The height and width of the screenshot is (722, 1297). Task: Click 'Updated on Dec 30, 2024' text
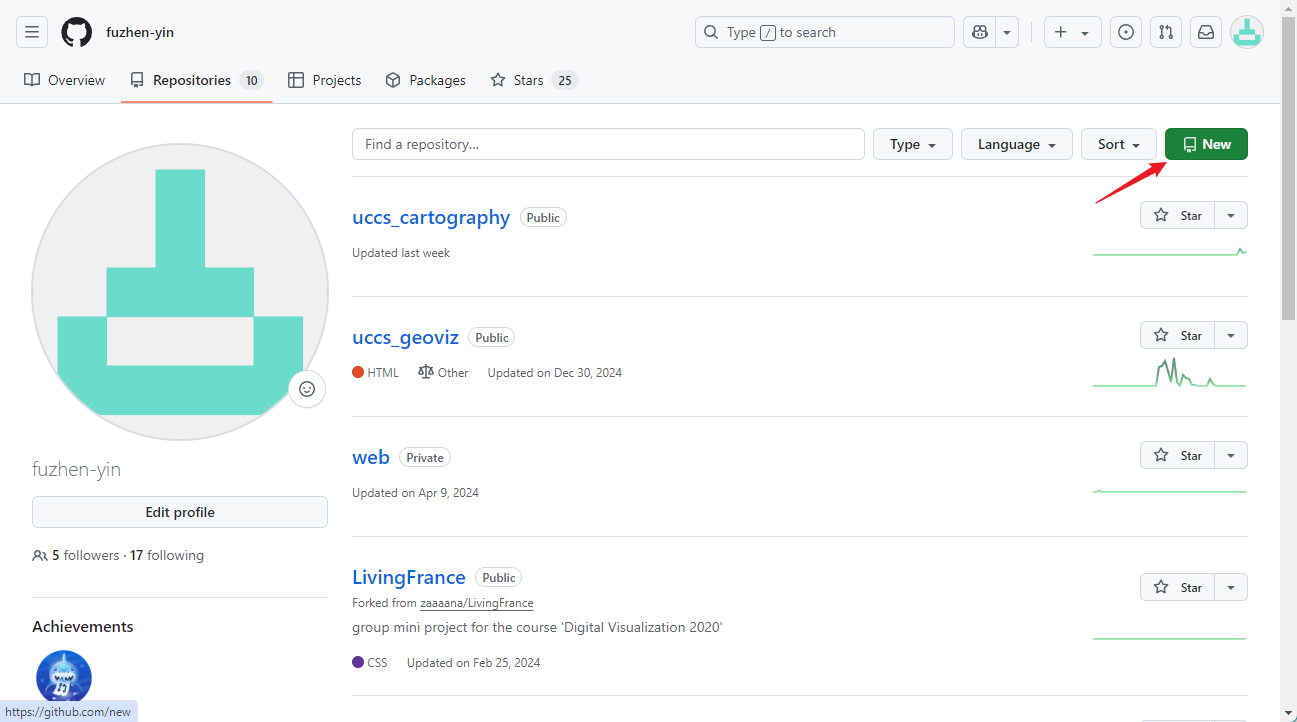coord(555,372)
